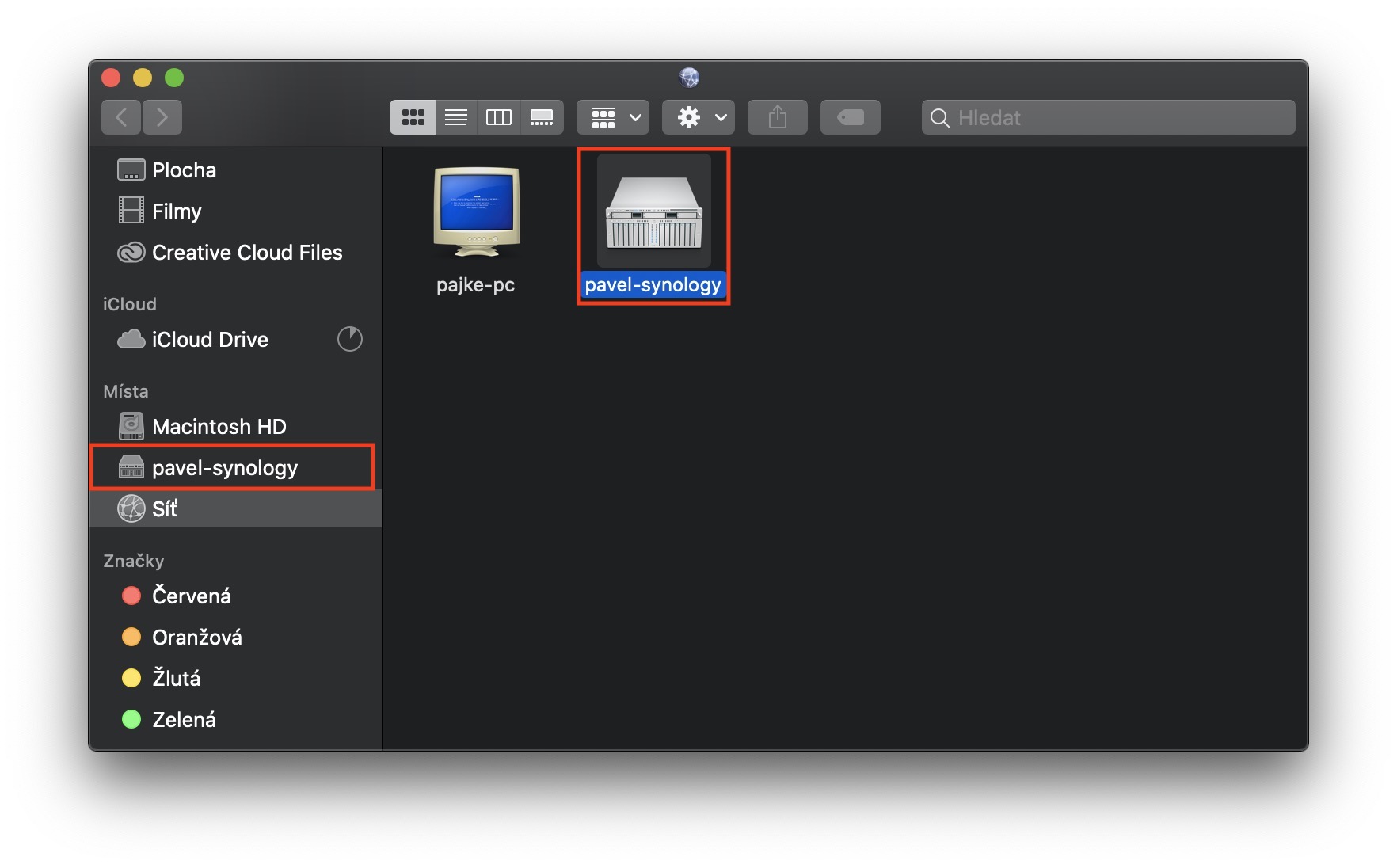This screenshot has height=868, width=1397.
Task: Click the forward navigation arrow
Action: point(162,116)
